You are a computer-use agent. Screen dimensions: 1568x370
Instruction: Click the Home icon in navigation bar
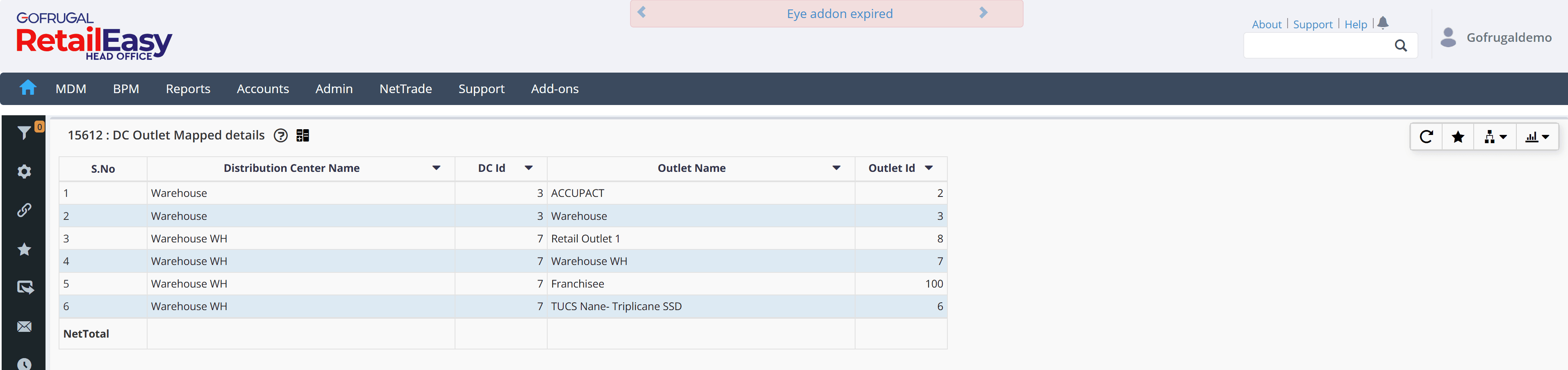coord(28,88)
